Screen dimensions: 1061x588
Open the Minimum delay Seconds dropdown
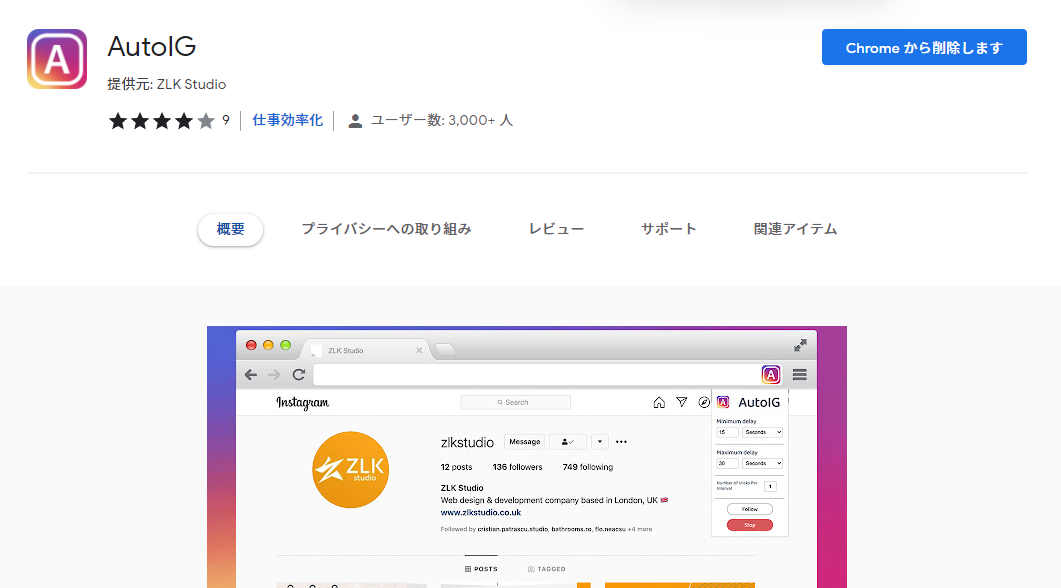tap(763, 432)
